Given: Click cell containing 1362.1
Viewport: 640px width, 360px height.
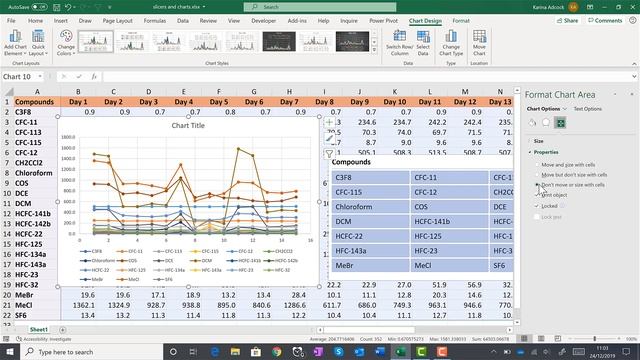Looking at the screenshot, I should (78, 305).
